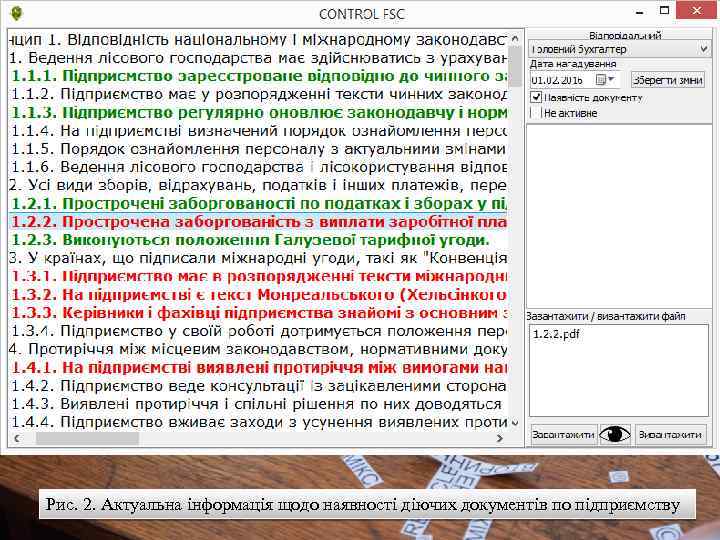
Task: Select row Усі види зборів, відрахувань, податків
Action: point(258,185)
